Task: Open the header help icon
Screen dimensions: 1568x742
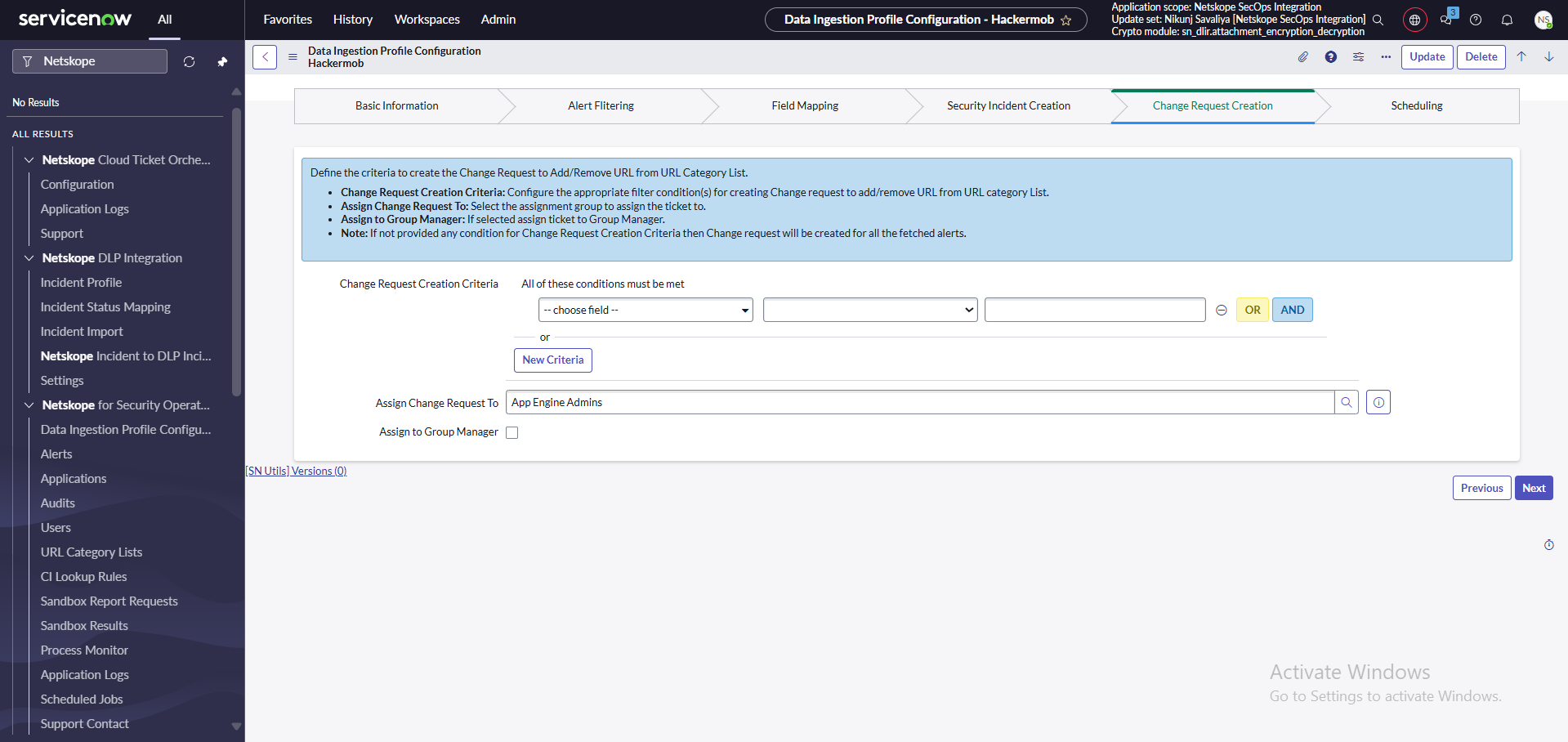Action: point(1476,20)
